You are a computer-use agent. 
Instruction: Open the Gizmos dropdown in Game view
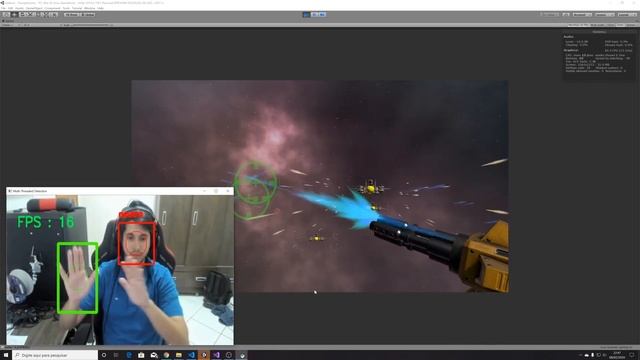[x=631, y=25]
